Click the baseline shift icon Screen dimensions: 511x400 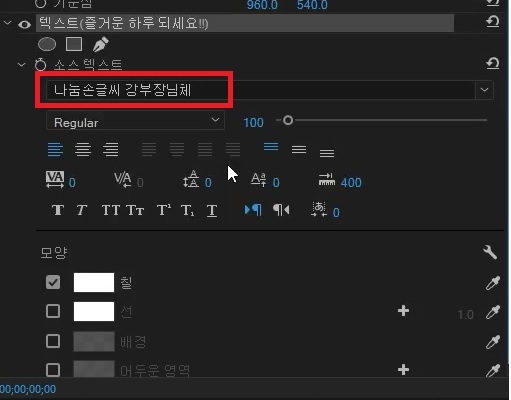(259, 179)
